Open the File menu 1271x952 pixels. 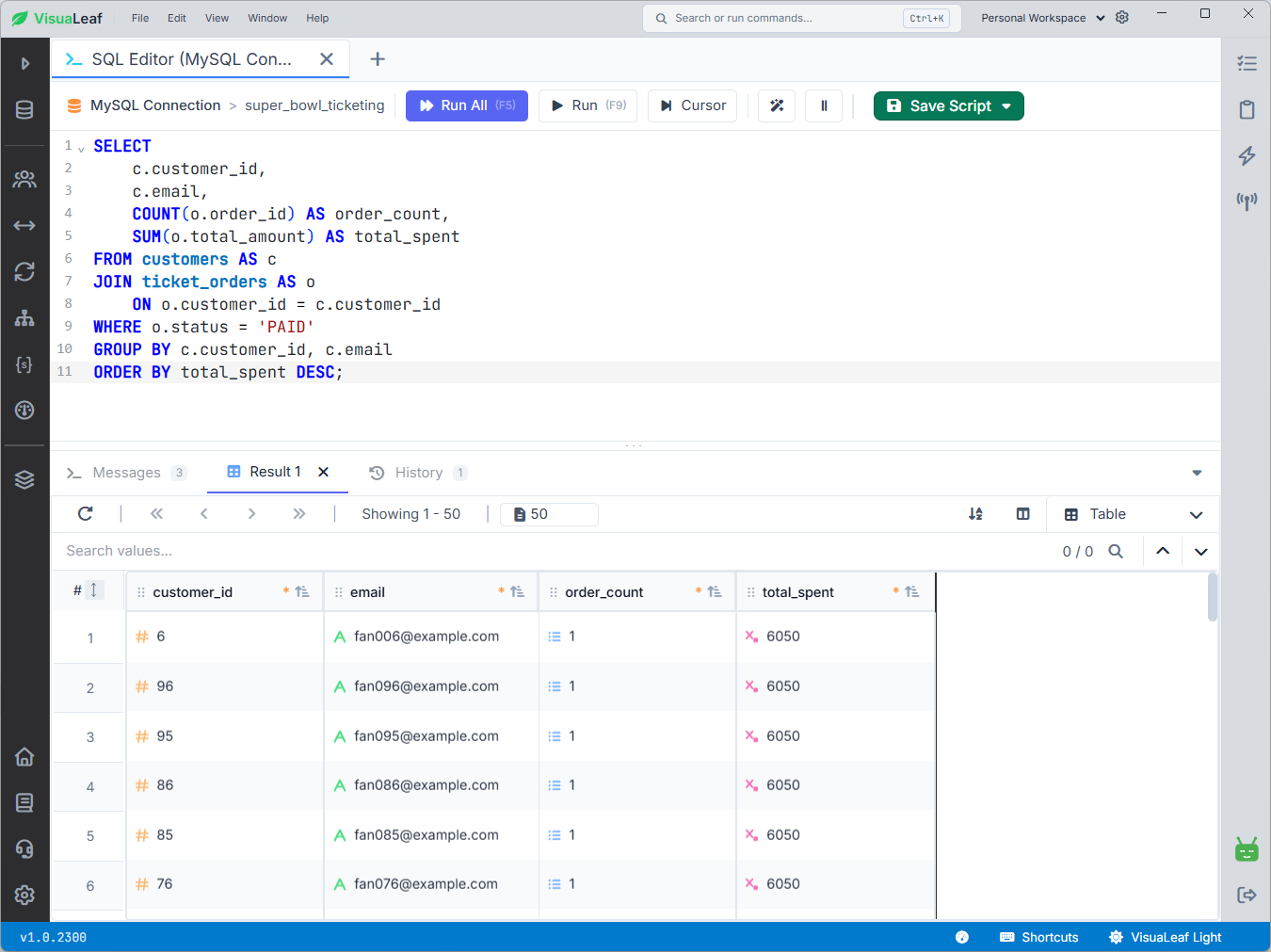(140, 18)
